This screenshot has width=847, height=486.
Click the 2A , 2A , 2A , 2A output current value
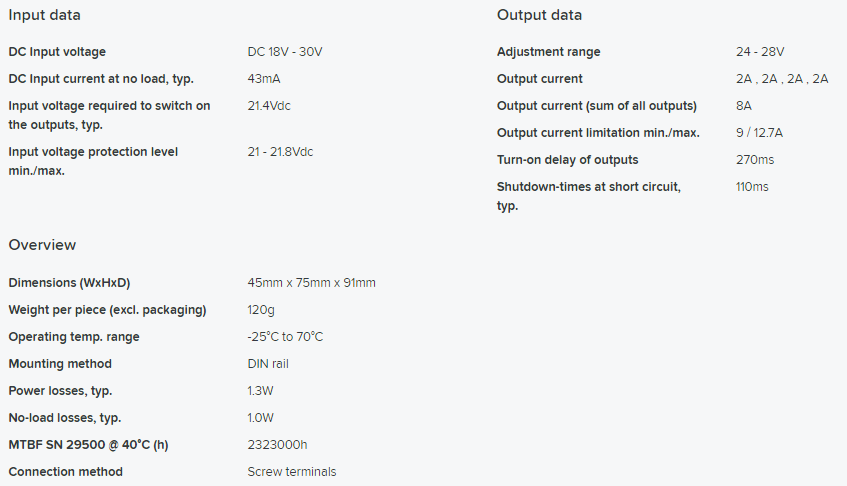point(782,79)
